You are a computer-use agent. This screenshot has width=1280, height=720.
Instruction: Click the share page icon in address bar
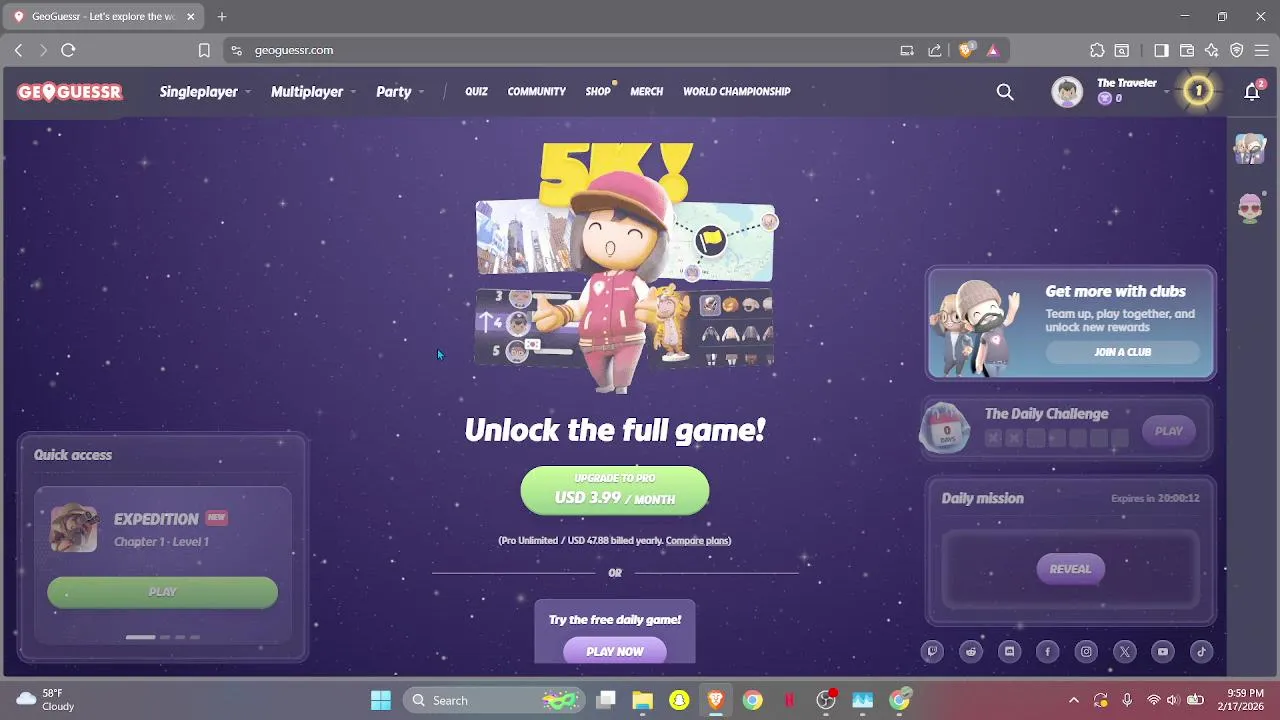[x=935, y=50]
